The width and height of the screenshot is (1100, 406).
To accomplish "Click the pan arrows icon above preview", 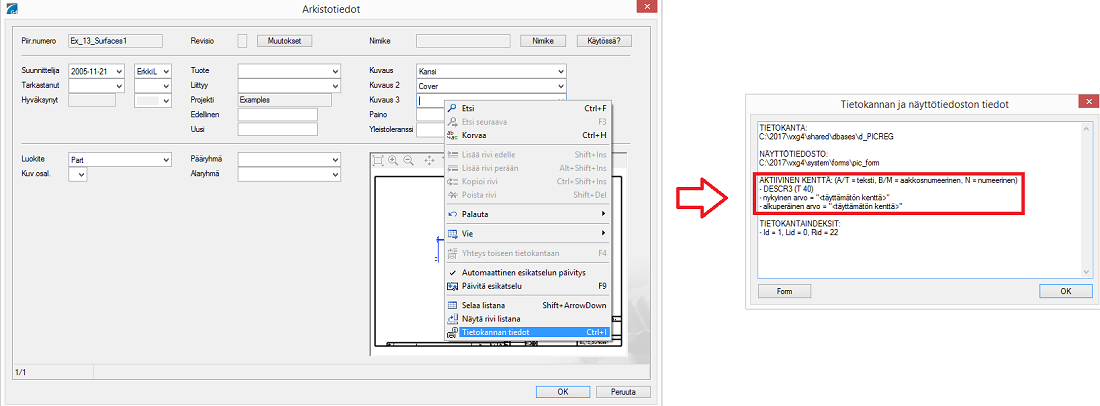I will [429, 161].
